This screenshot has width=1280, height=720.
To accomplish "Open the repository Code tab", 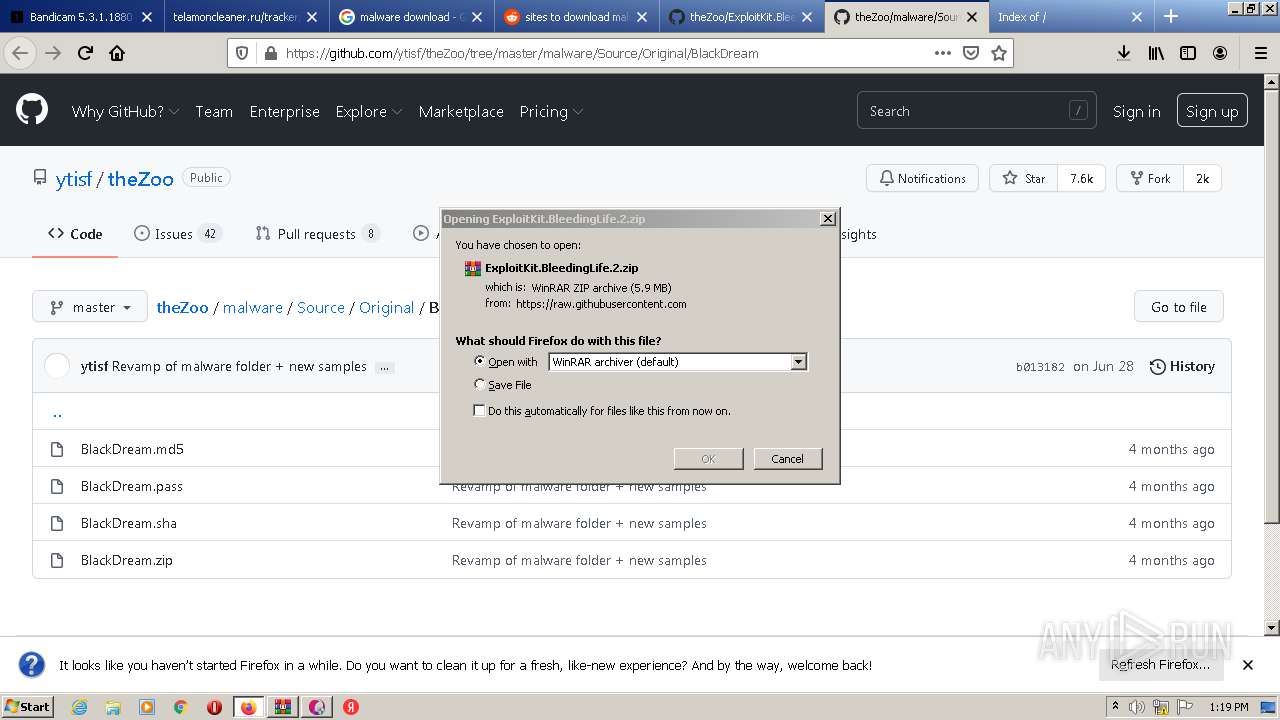I will coord(75,234).
